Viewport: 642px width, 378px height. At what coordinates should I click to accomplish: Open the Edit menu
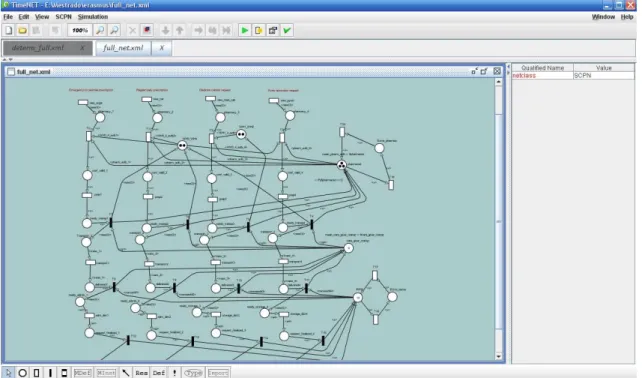(x=24, y=17)
